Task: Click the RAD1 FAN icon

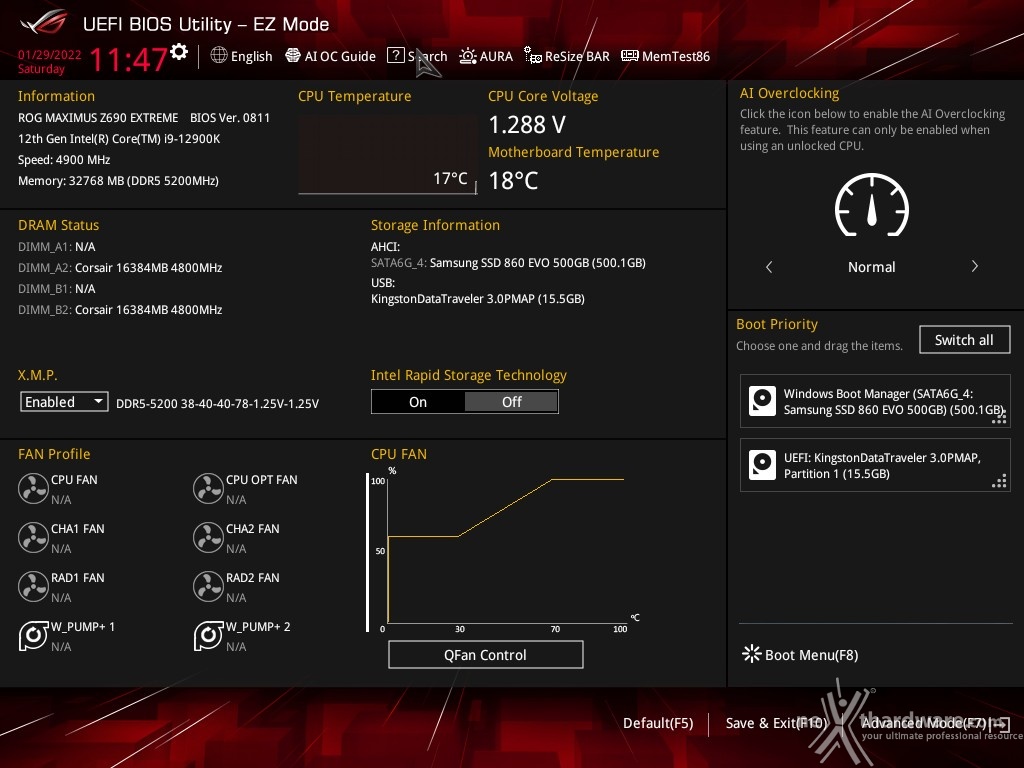Action: (x=33, y=586)
